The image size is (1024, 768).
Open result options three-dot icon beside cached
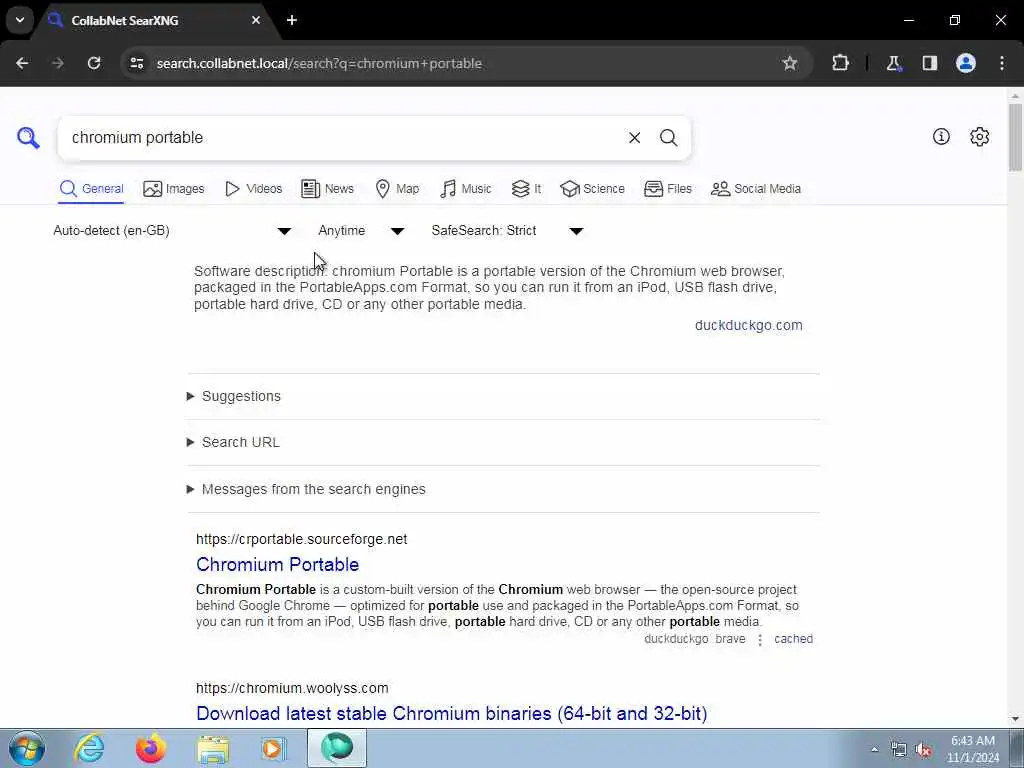coord(760,639)
